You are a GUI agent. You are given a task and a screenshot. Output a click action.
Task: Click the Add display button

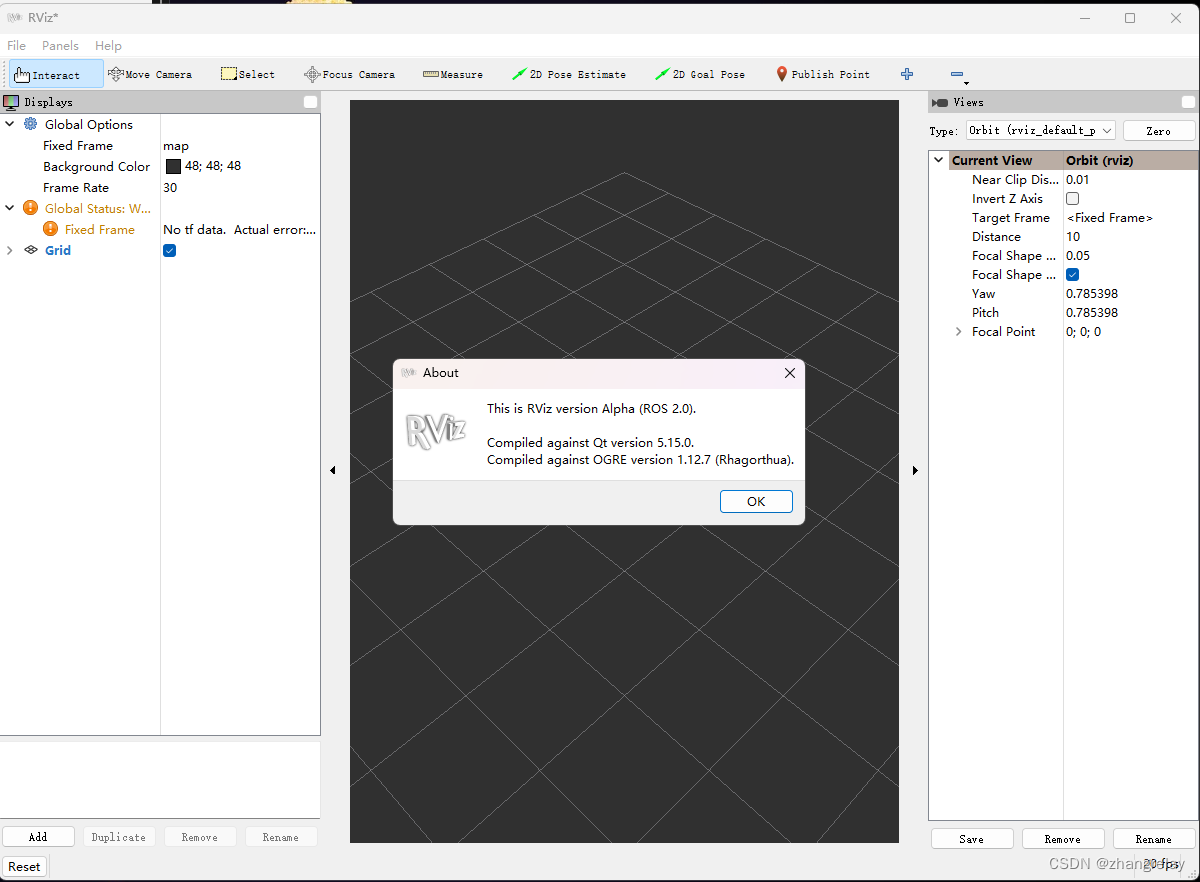38,837
